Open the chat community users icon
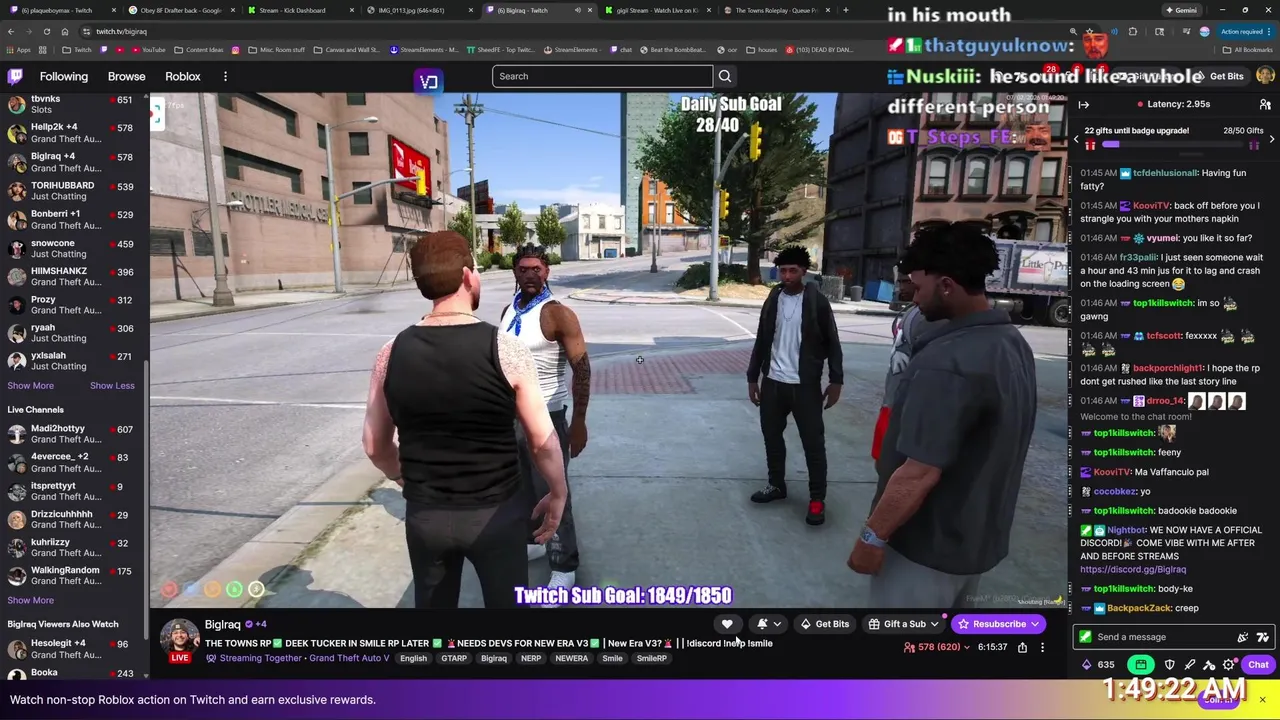Screen dimensions: 1280x720 click(x=1265, y=104)
